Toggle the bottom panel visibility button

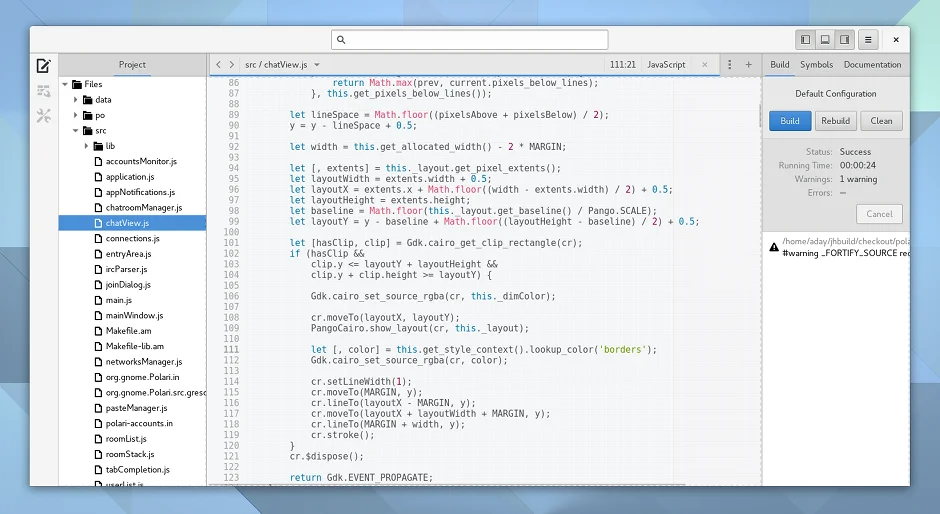[825, 40]
